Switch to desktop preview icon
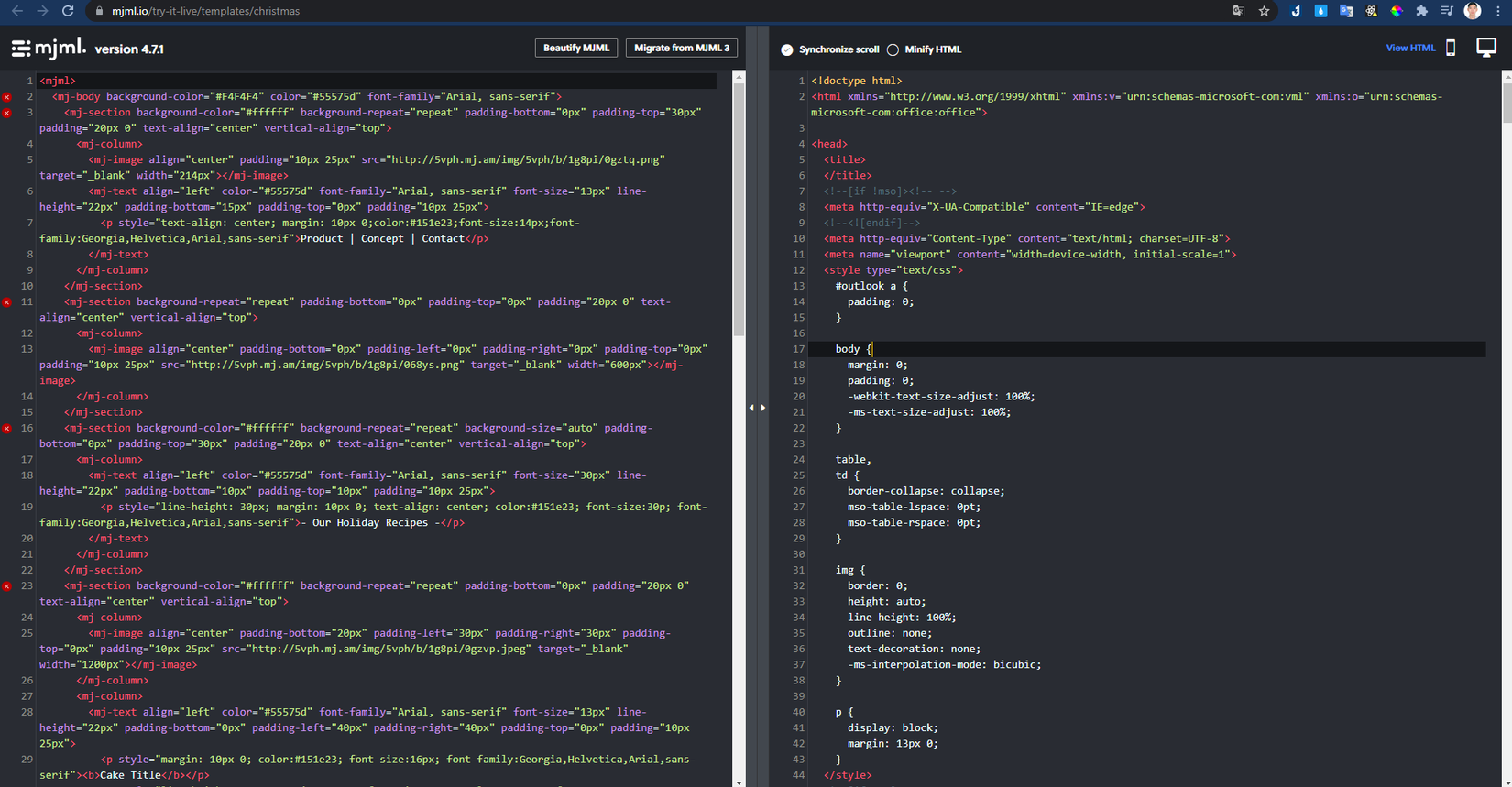The height and width of the screenshot is (787, 1512). pyautogui.click(x=1485, y=48)
